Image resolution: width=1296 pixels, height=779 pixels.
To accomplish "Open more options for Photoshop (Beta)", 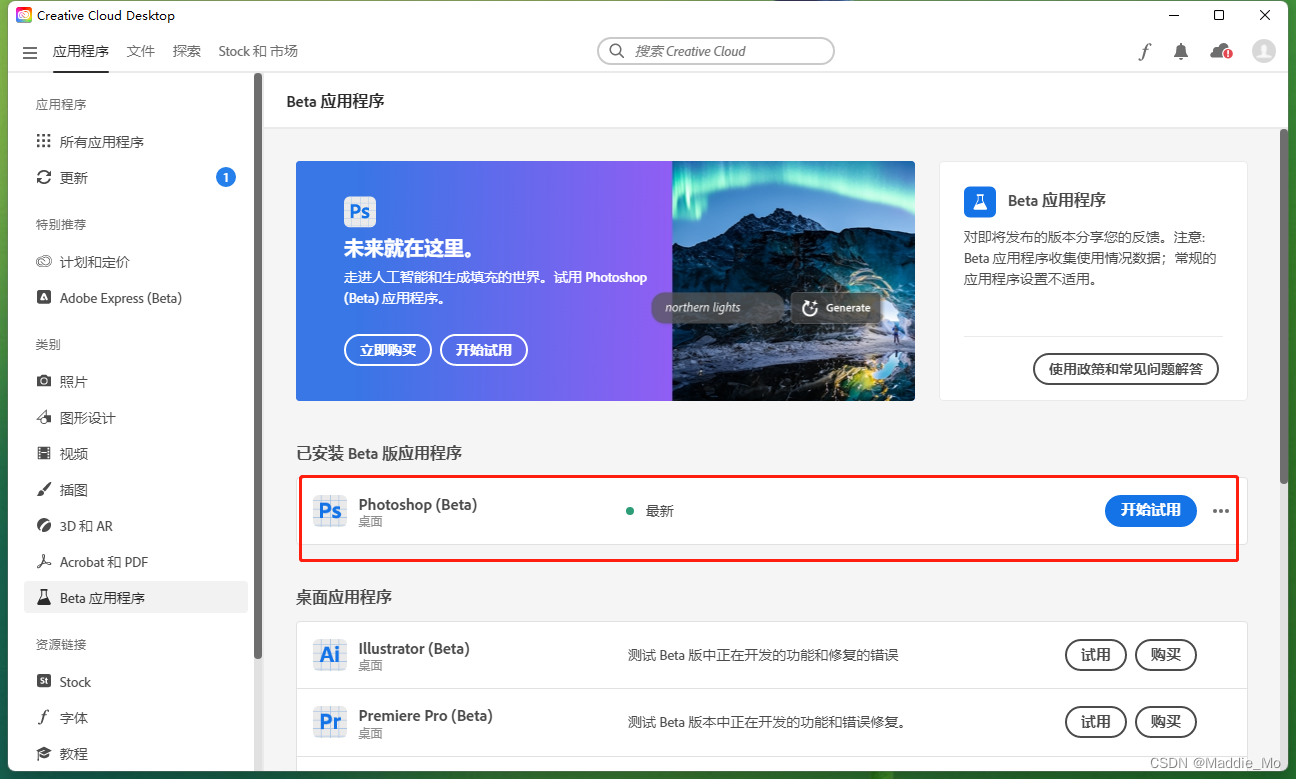I will tap(1221, 511).
